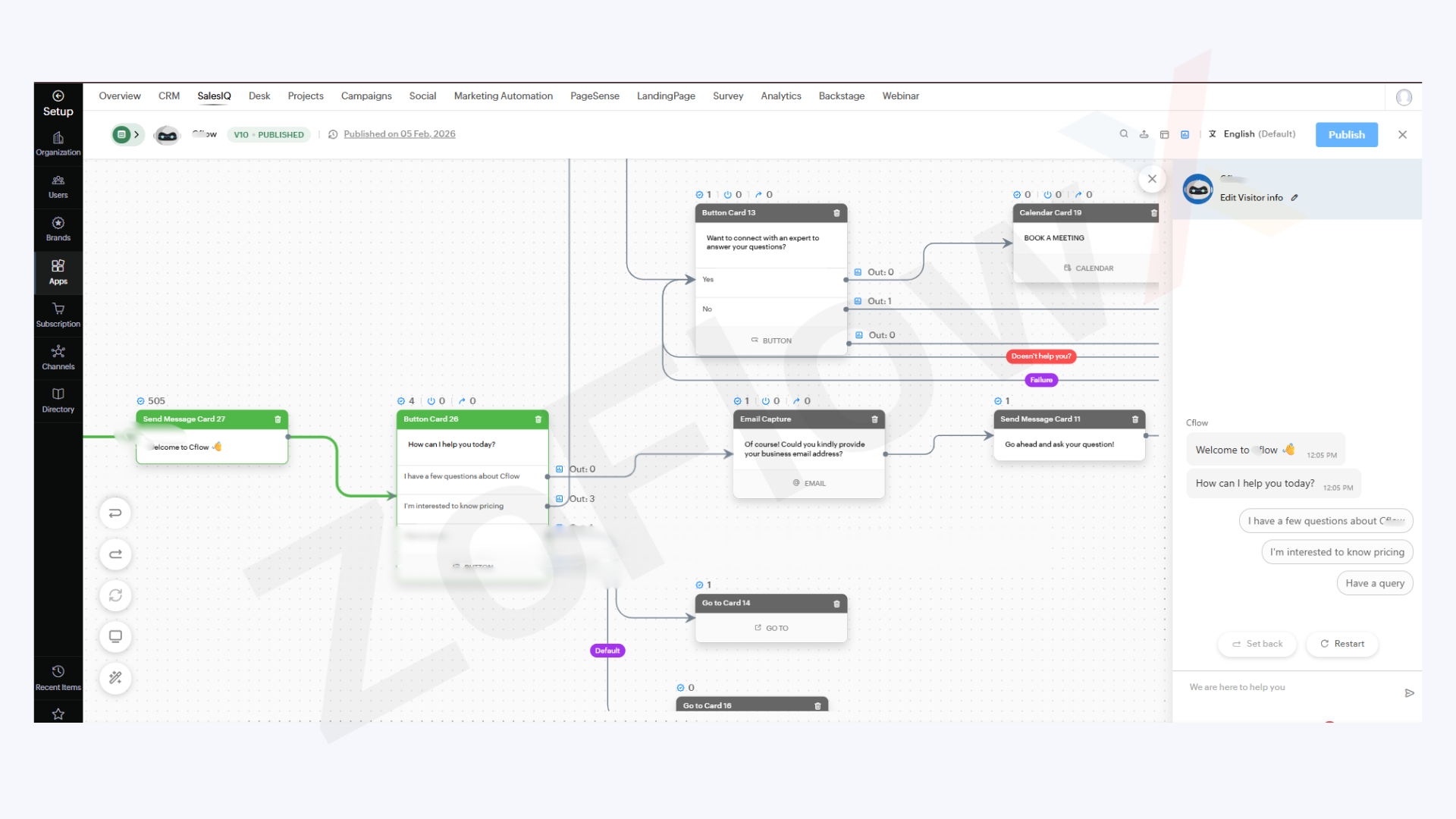Toggle the preview screen icon on the canvas

pos(115,636)
